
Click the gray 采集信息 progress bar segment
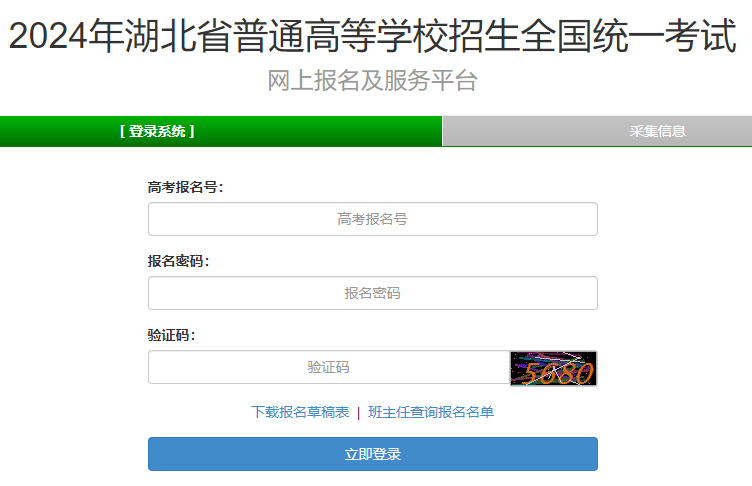[597, 131]
